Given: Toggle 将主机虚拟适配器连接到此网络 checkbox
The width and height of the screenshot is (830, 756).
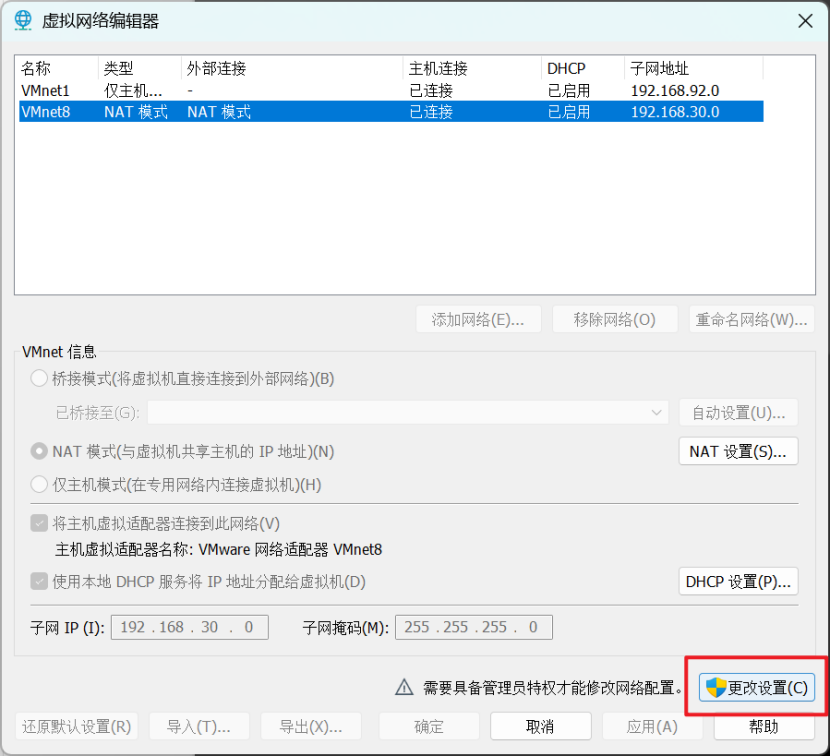Looking at the screenshot, I should tap(39, 523).
